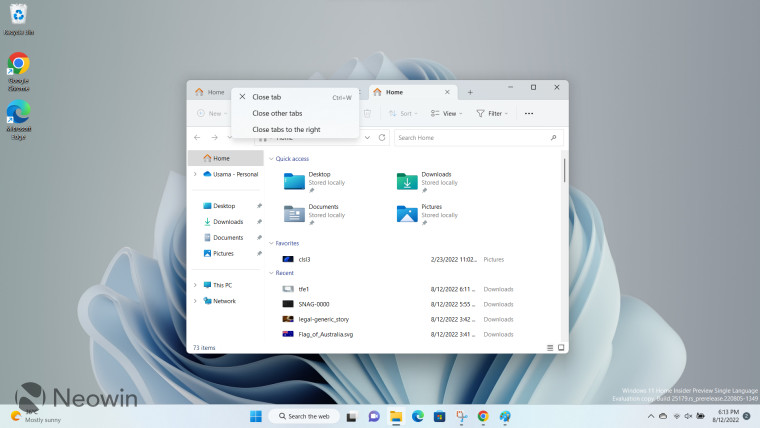Screen dimensions: 760x428
Task: Open Downloads in the navigation pane
Action: click(x=223, y=222)
